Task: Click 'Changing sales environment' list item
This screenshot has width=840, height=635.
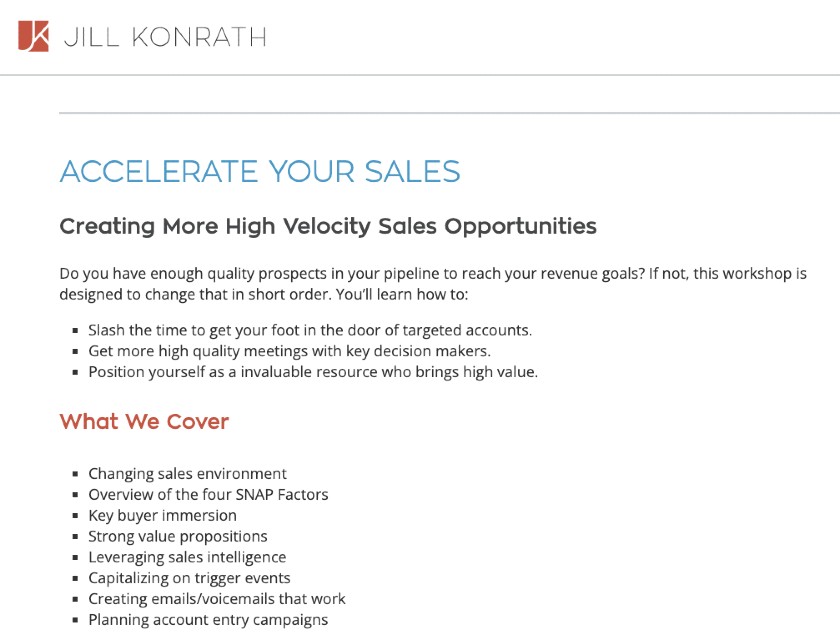Action: tap(188, 474)
